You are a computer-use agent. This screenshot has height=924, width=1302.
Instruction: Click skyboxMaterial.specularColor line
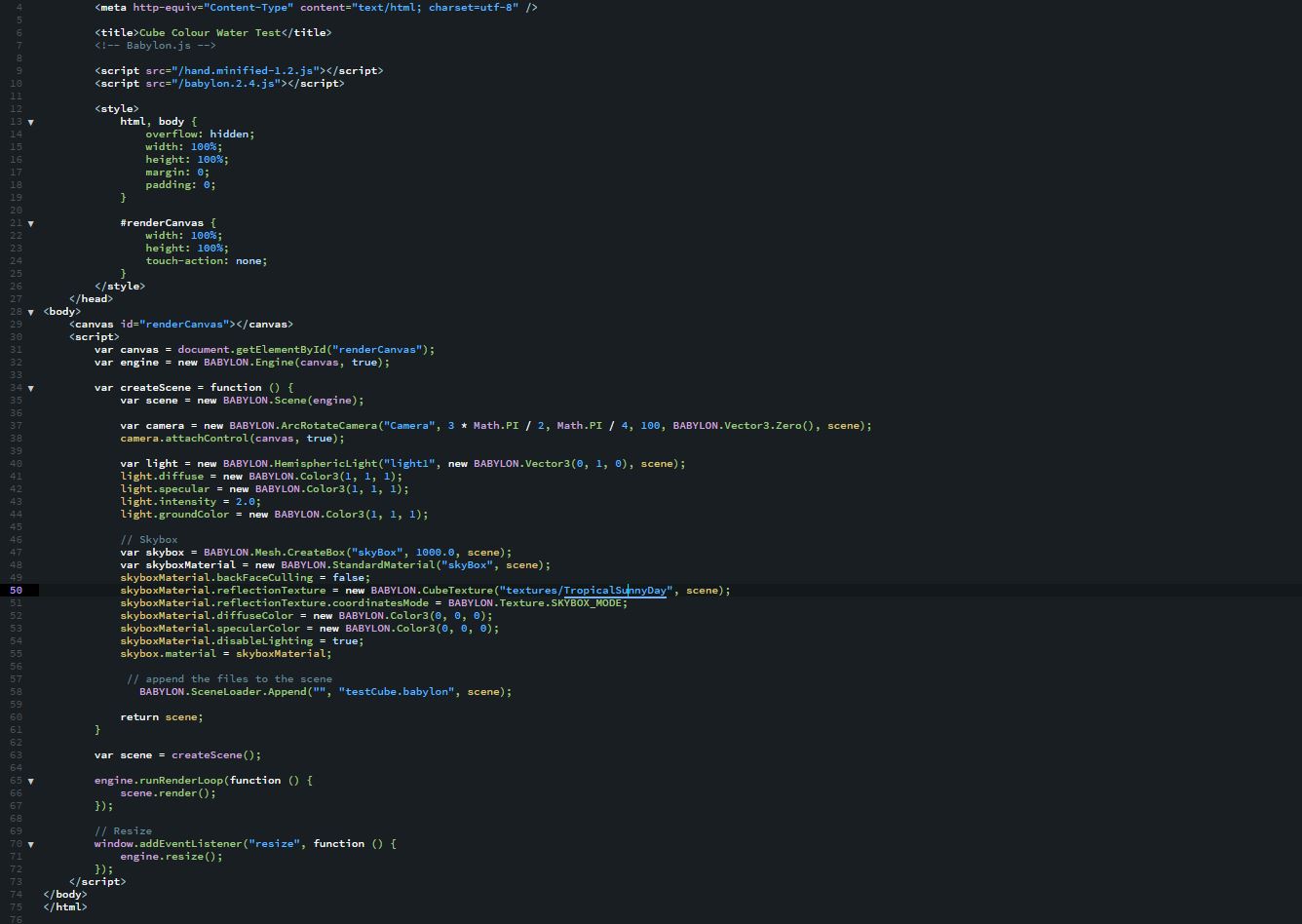[309, 628]
